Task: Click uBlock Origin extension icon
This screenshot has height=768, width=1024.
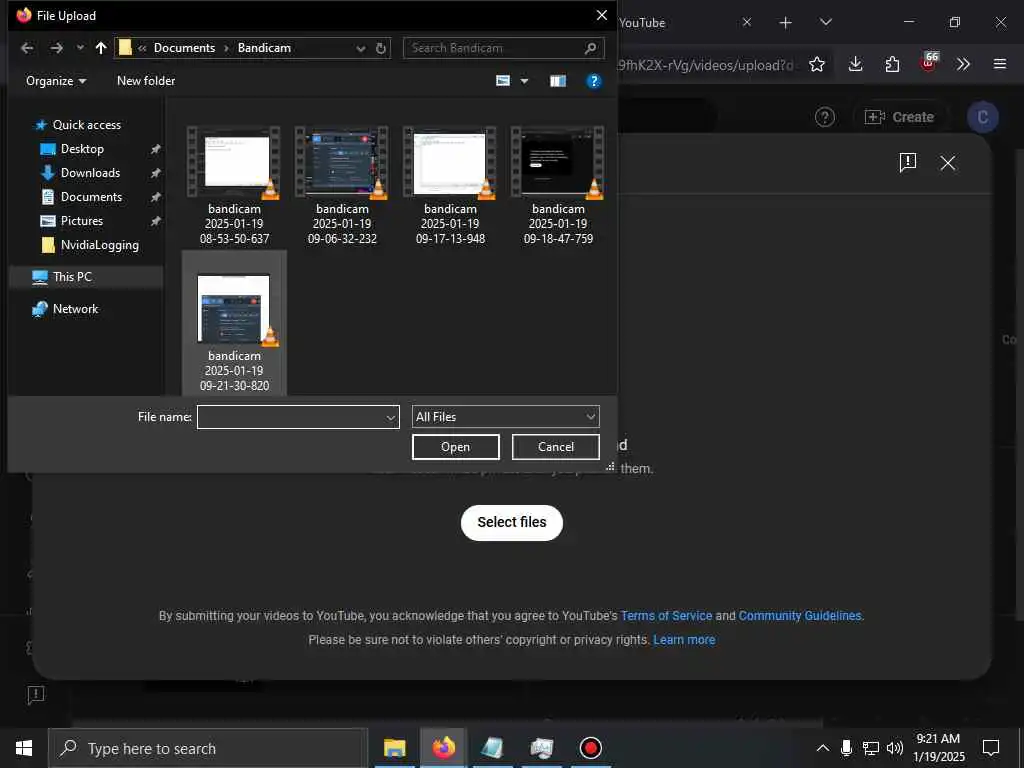Action: pos(929,63)
